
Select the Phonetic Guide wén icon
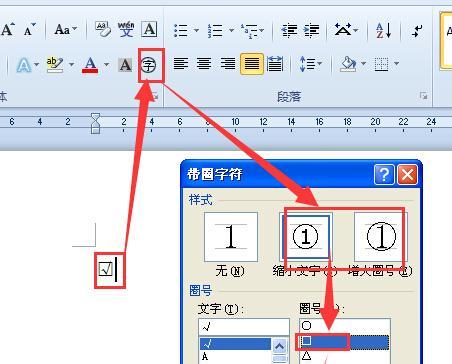coord(126,30)
